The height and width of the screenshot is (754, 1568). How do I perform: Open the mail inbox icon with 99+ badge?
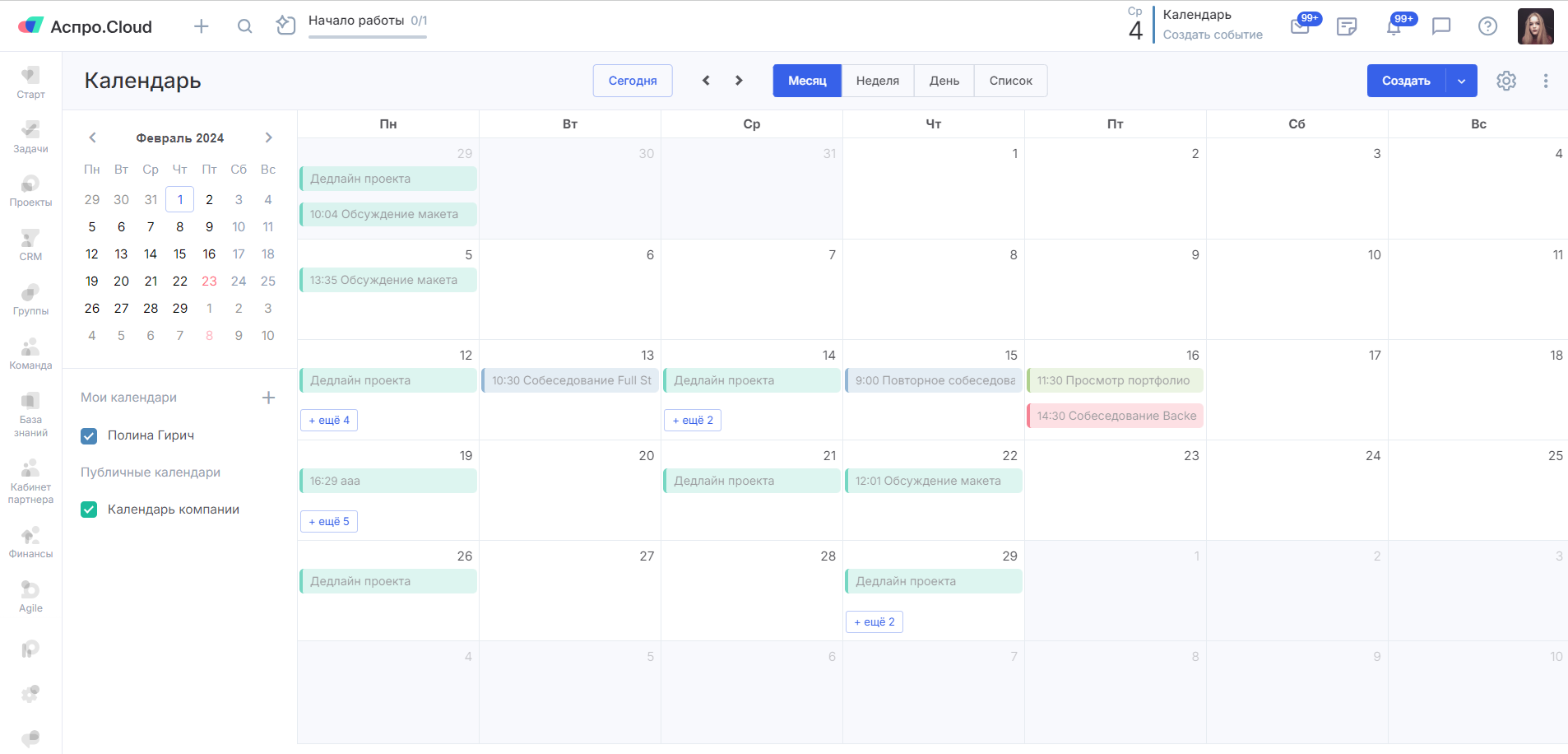[1301, 26]
